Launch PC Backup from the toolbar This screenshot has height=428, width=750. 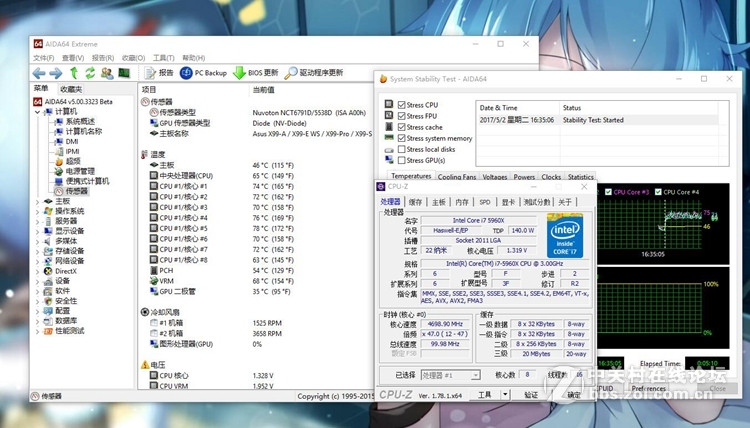click(x=203, y=73)
